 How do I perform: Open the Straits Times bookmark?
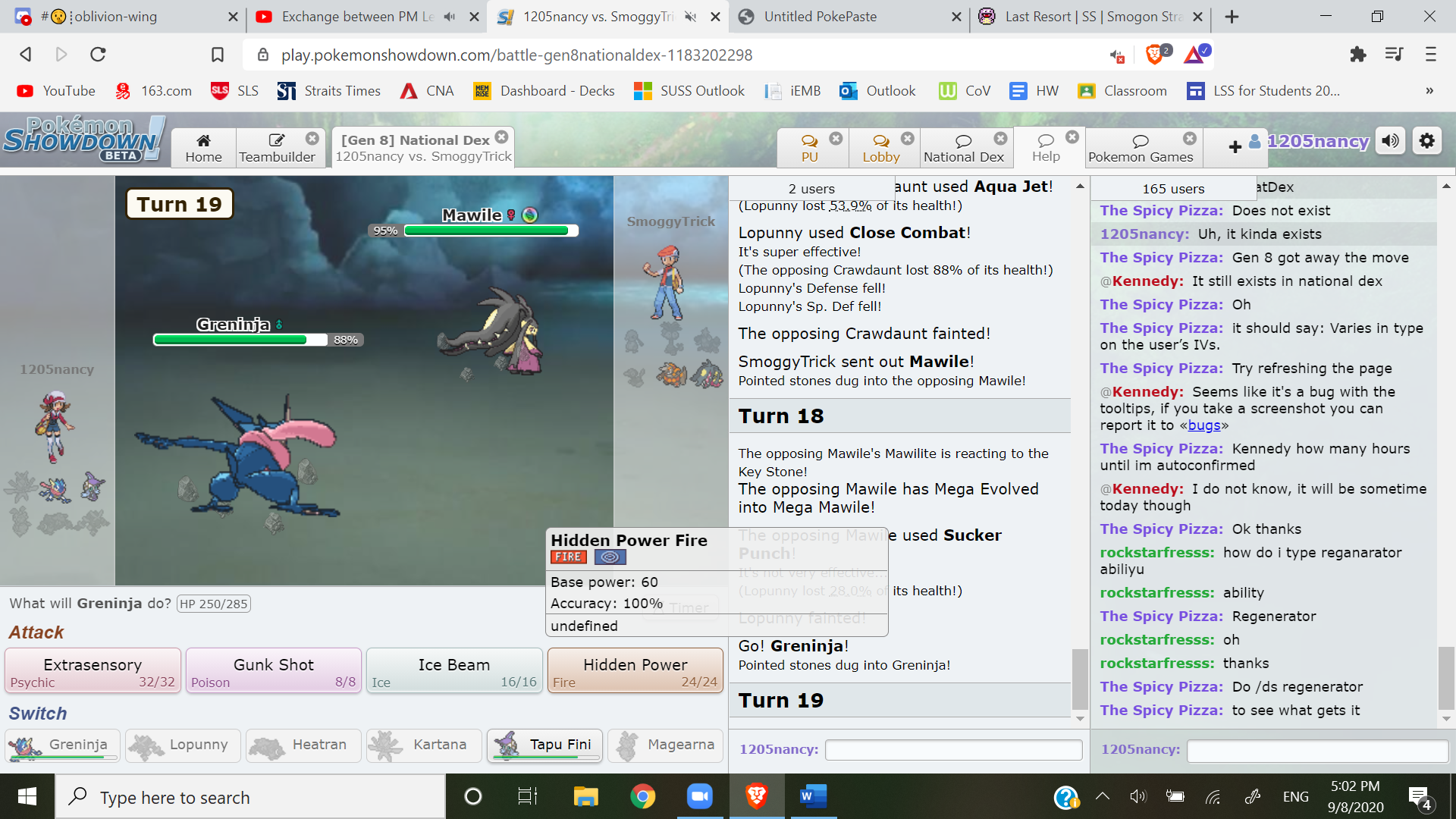point(329,91)
